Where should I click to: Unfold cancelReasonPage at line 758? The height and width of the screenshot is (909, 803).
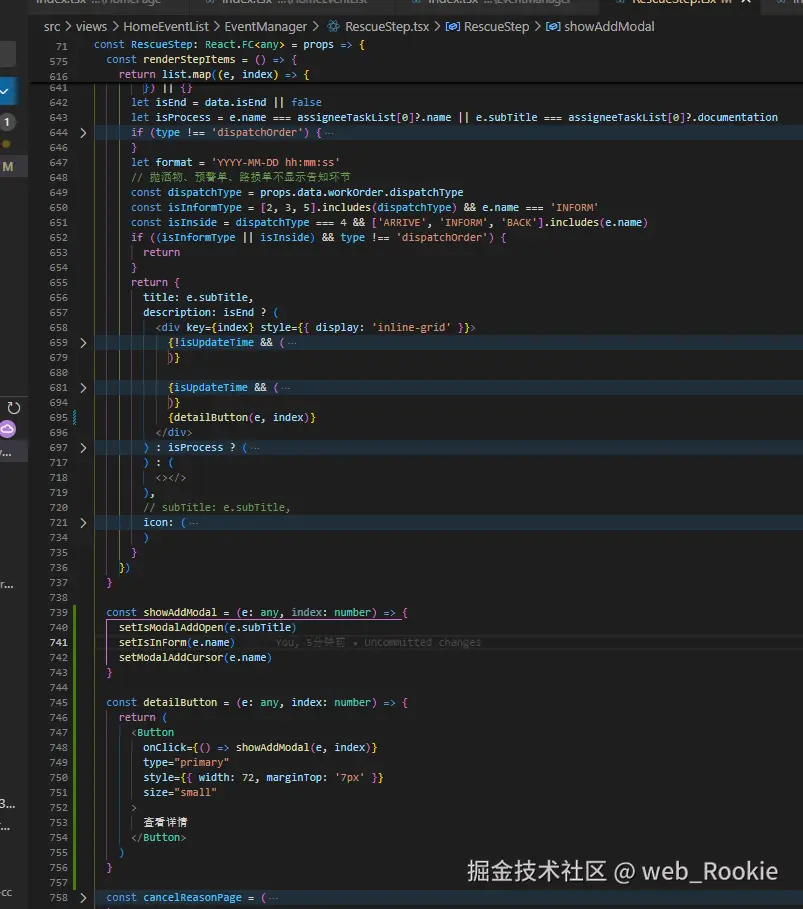pyautogui.click(x=83, y=897)
